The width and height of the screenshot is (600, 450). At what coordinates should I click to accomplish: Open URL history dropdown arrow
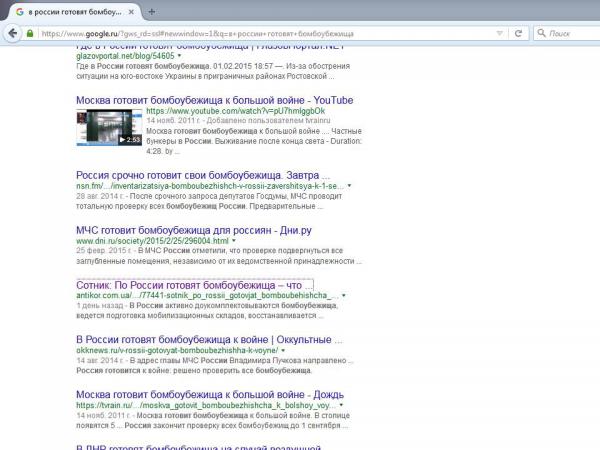point(499,33)
